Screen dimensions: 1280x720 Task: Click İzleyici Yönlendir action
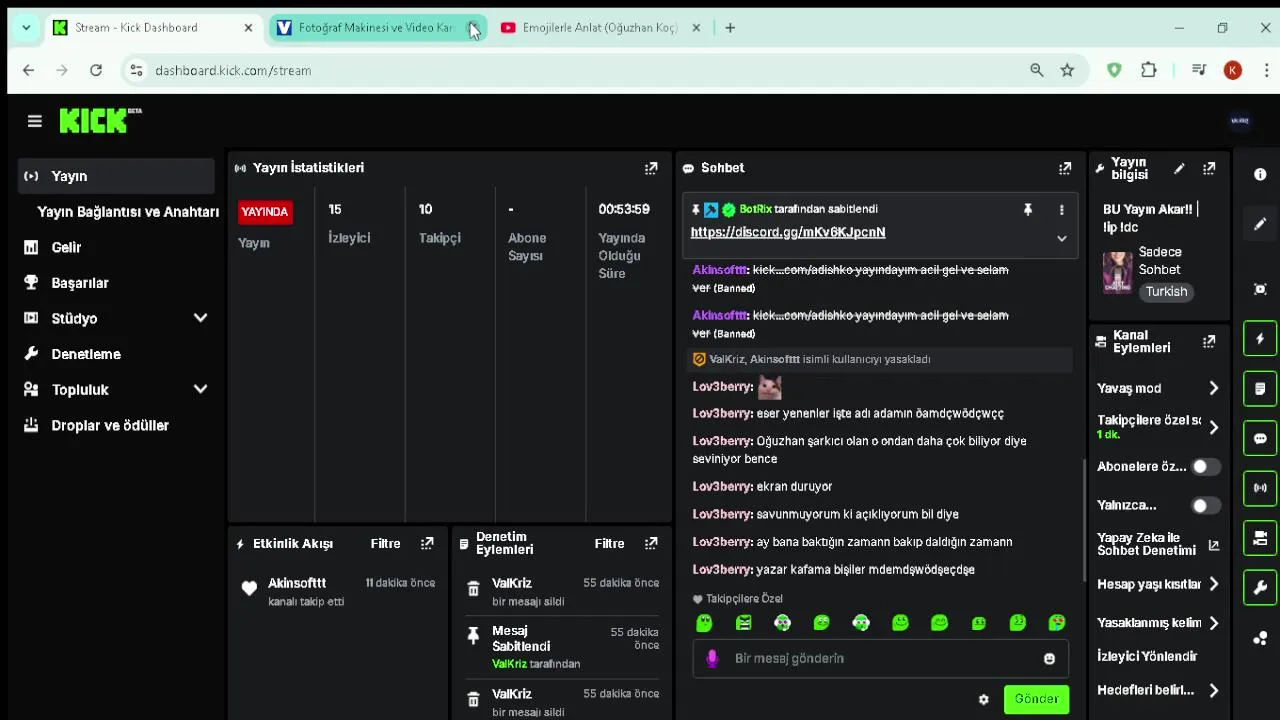click(1147, 656)
